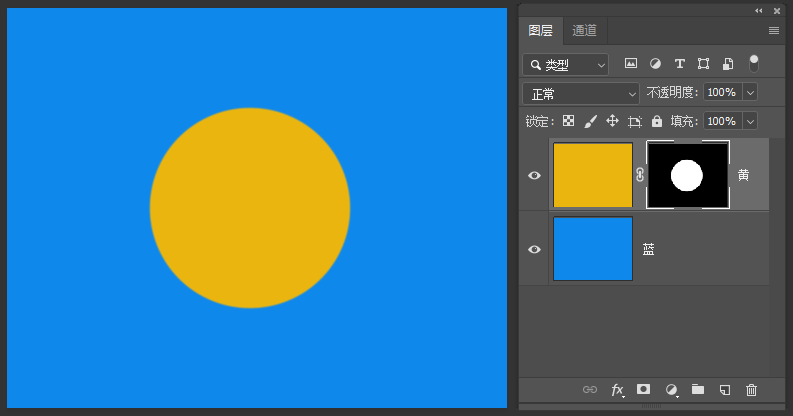Viewport: 793px width, 416px height.
Task: Lock all padlock icon
Action: 656,121
